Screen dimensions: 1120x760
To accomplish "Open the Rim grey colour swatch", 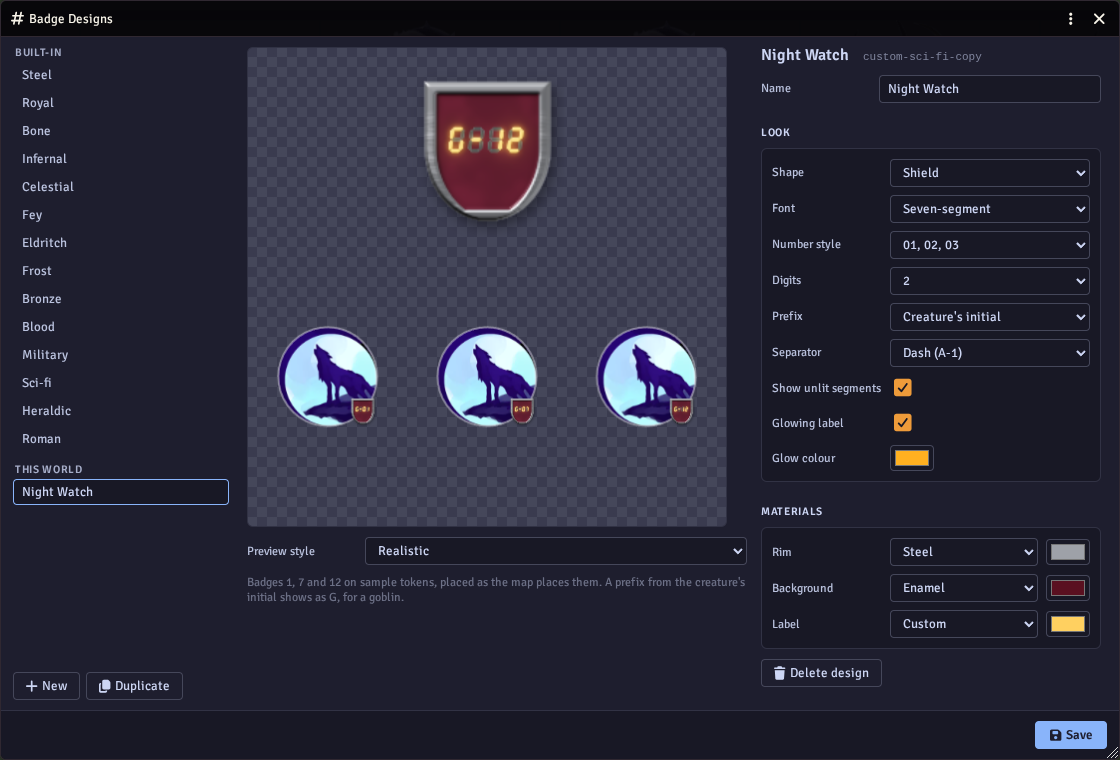I will (1068, 552).
